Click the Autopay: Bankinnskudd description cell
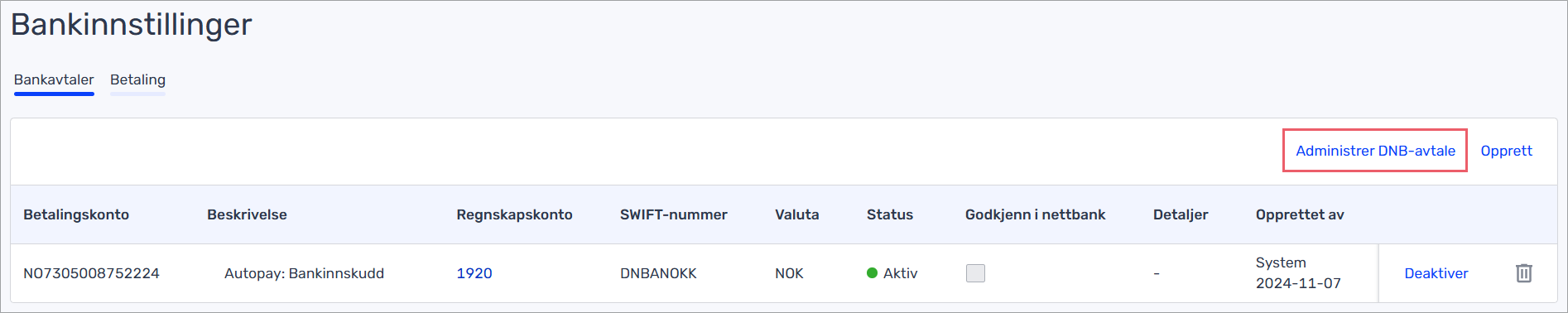Image resolution: width=1568 pixels, height=313 pixels. tap(304, 273)
